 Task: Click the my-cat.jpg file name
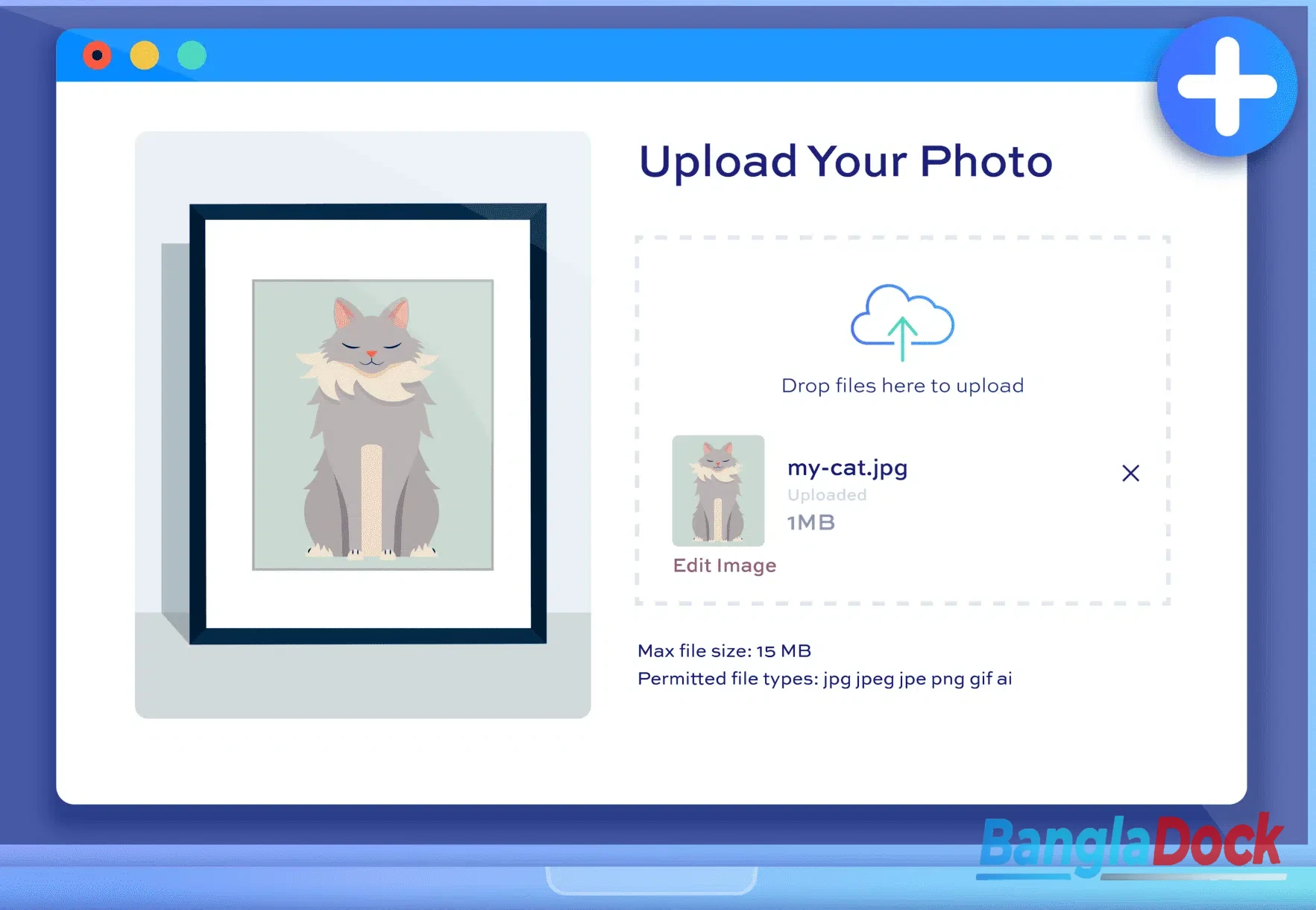pyautogui.click(x=847, y=468)
